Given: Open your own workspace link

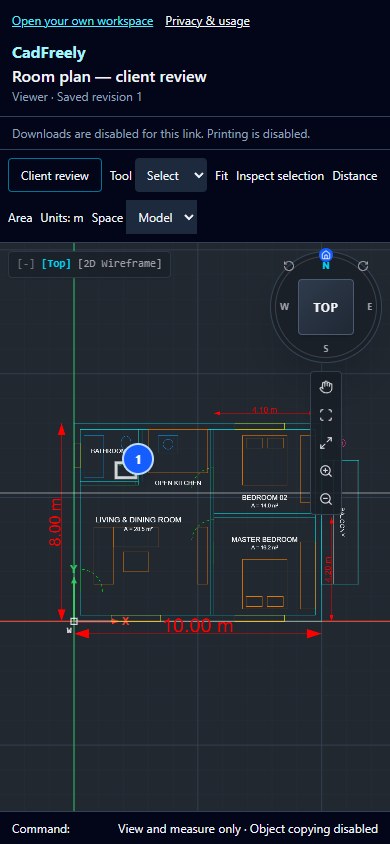Looking at the screenshot, I should pyautogui.click(x=82, y=21).
